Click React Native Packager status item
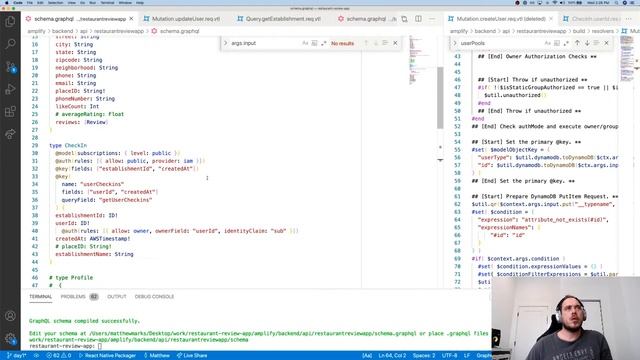 point(107,356)
